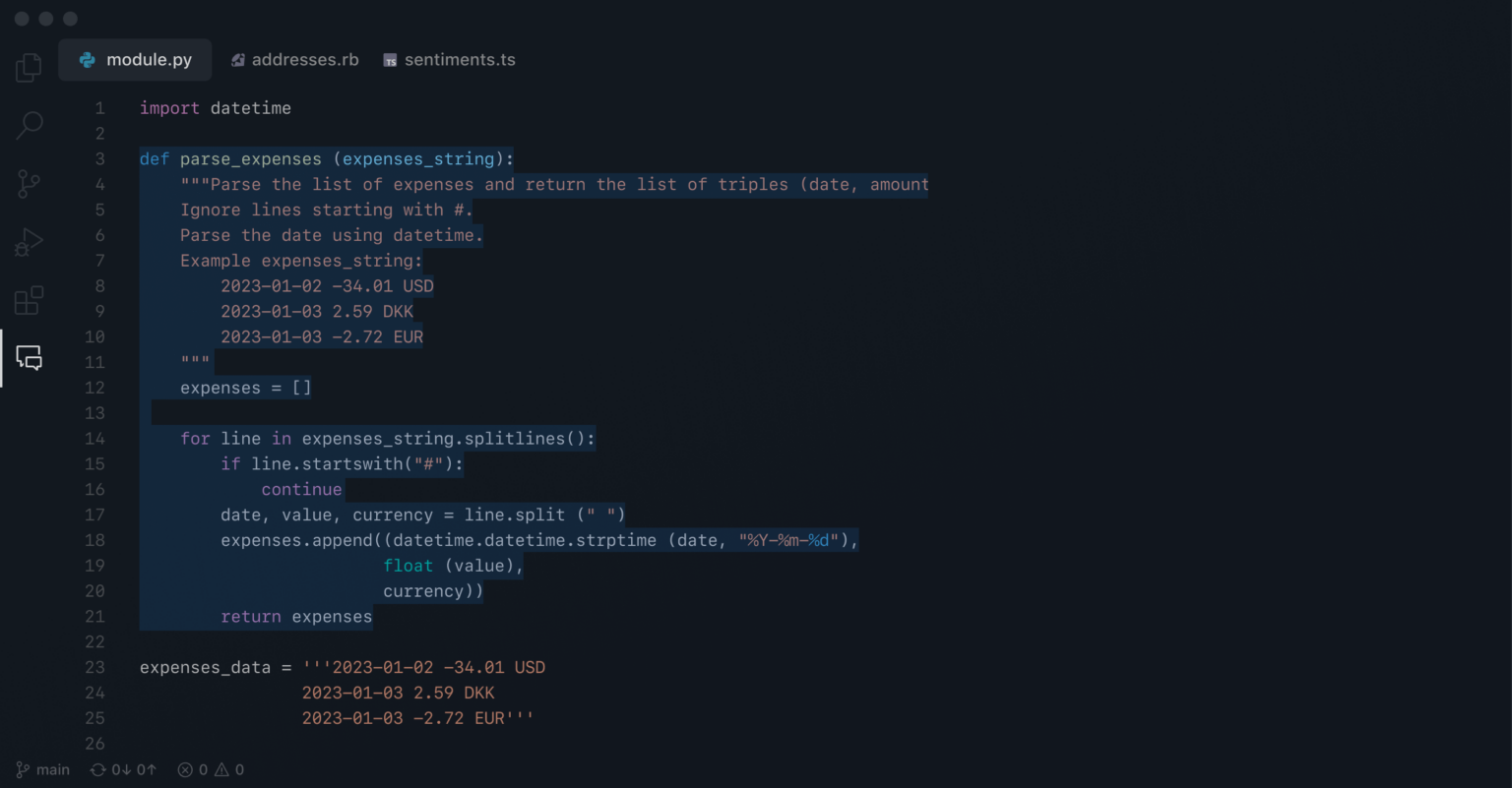The image size is (1512, 788).
Task: Open the Run and Debug view
Action: coord(29,242)
